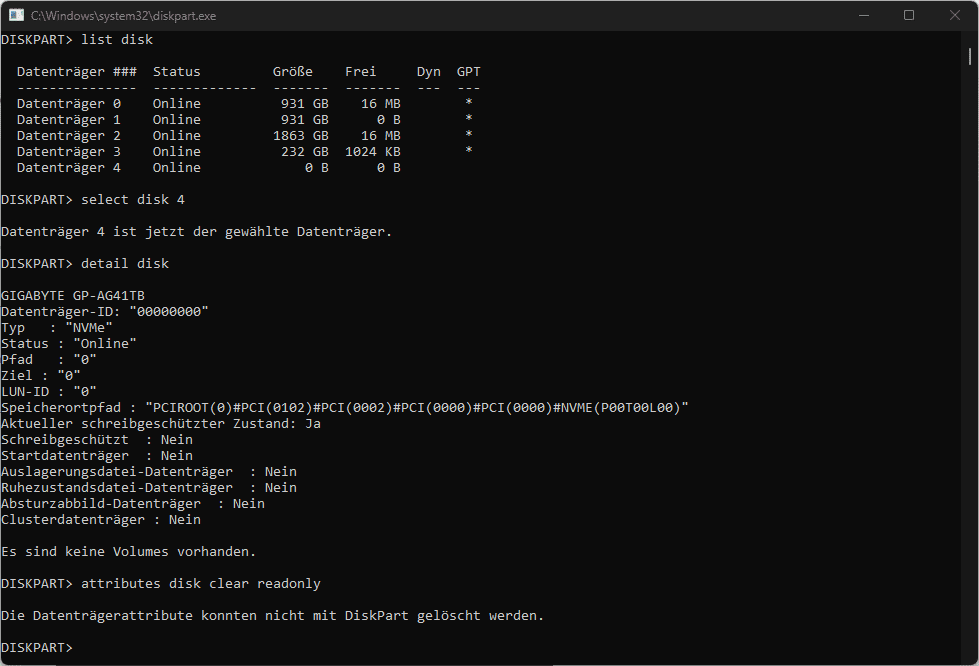Click the 'select disk 4' command line
The image size is (979, 666).
(x=93, y=200)
